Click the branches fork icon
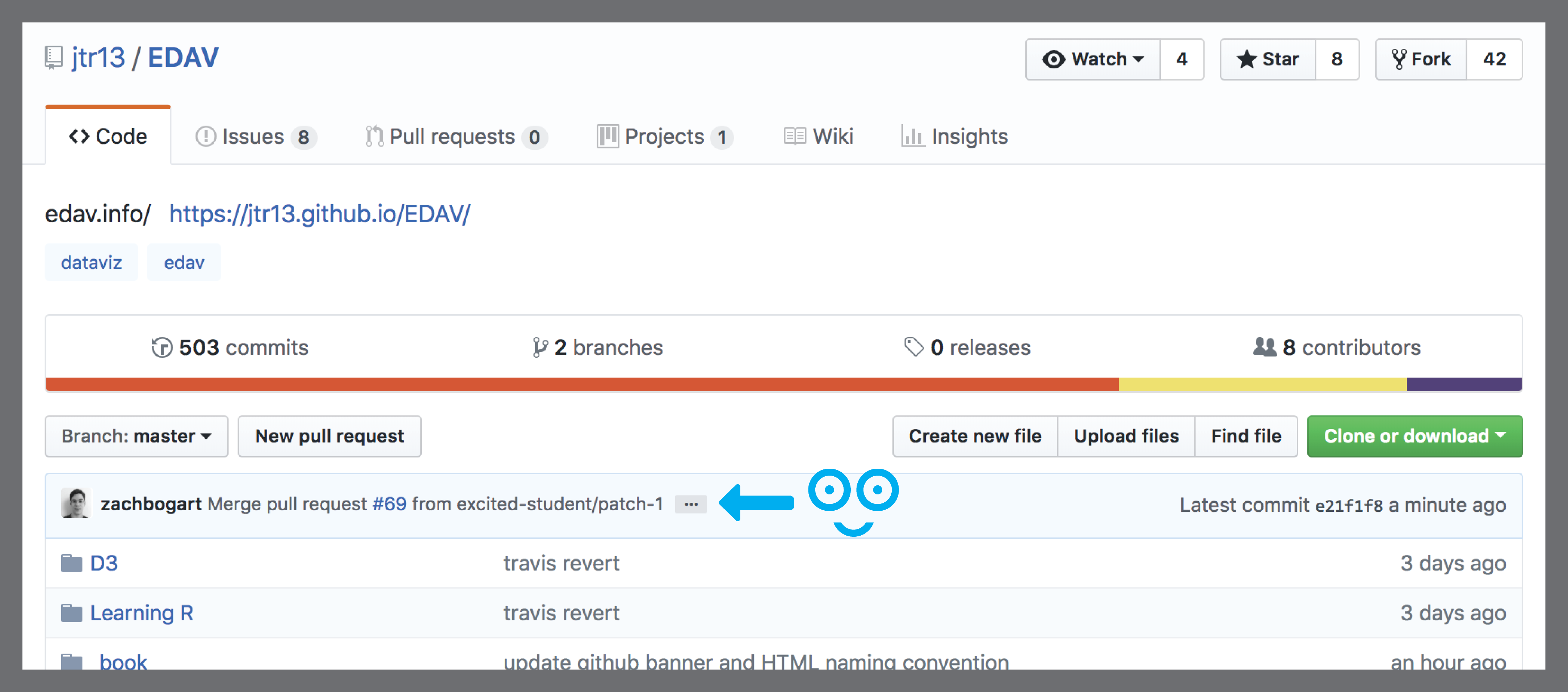1568x692 pixels. (539, 347)
